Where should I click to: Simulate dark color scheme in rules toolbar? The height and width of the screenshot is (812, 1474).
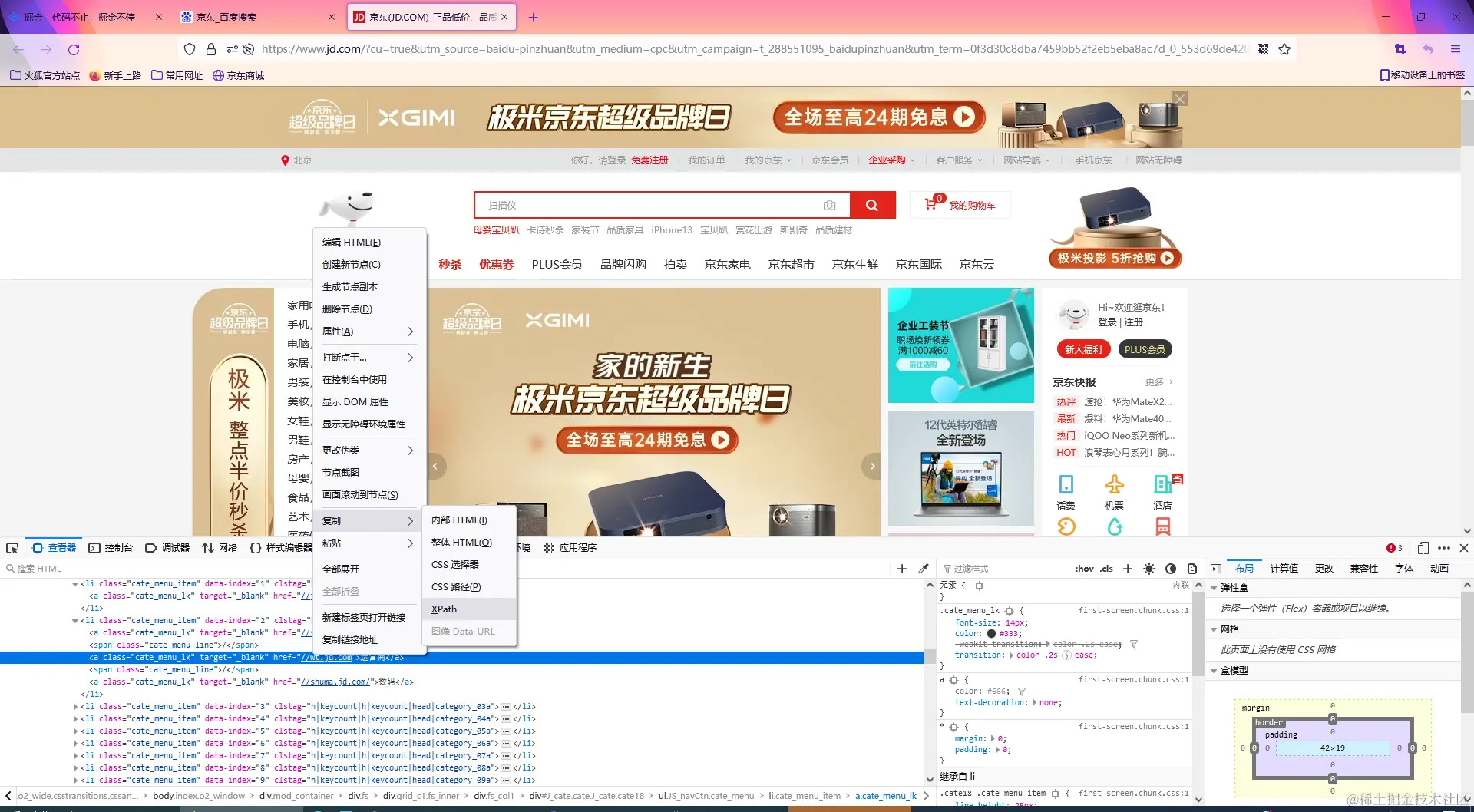[1171, 569]
